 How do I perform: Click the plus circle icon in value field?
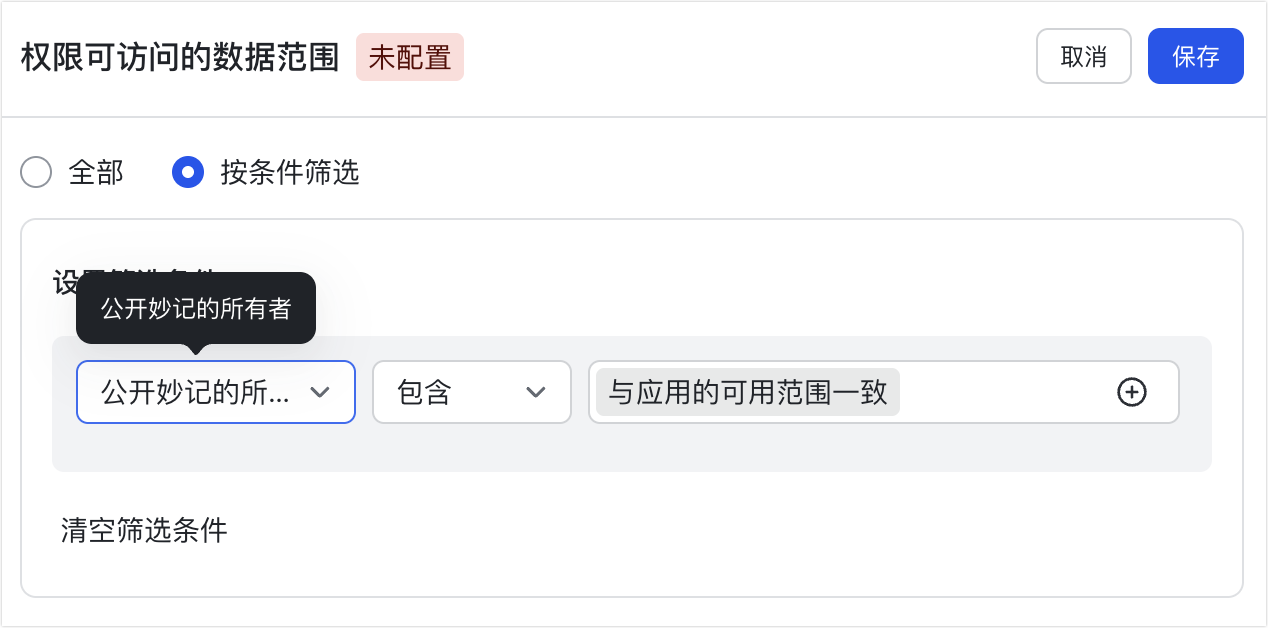point(1131,393)
